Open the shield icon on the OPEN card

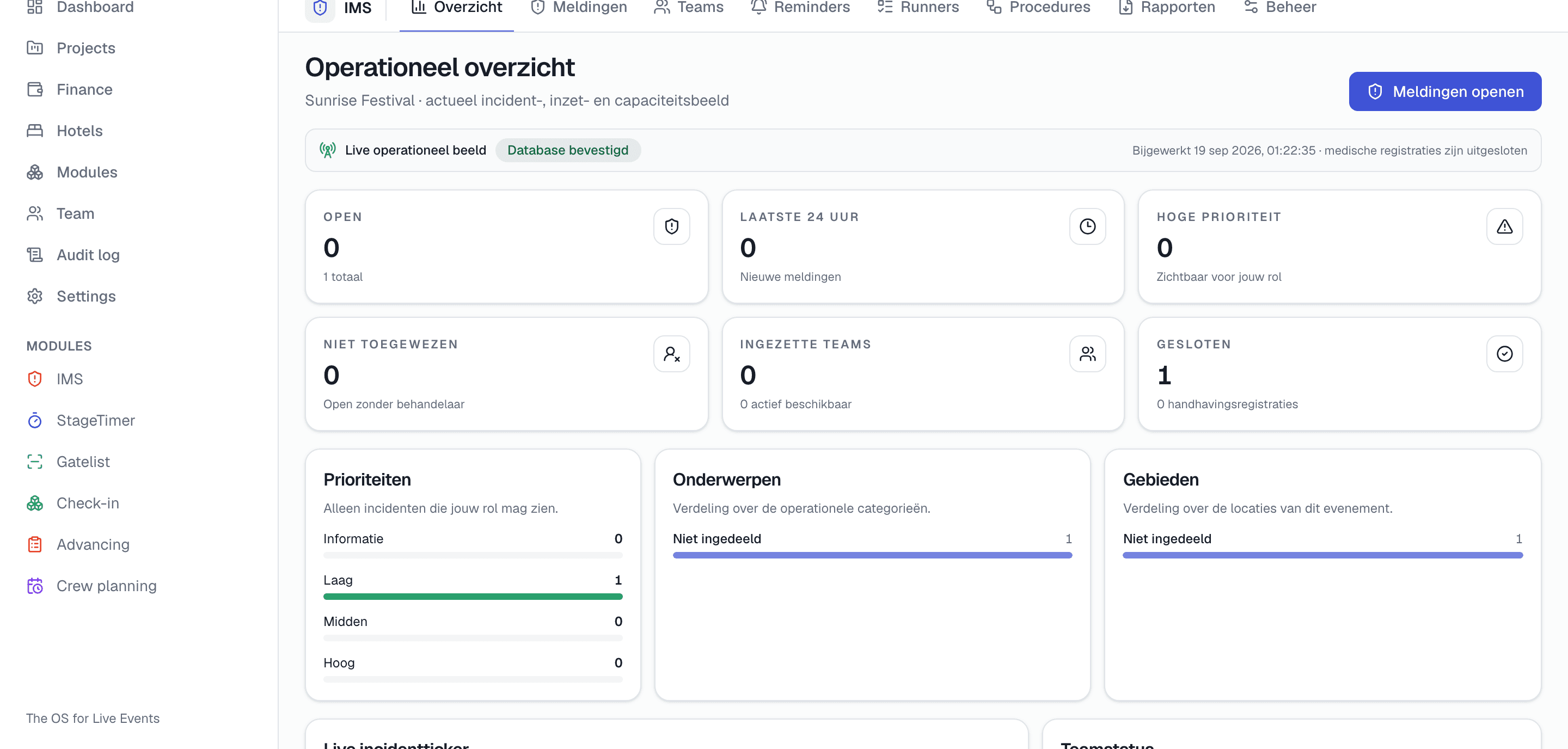[671, 226]
